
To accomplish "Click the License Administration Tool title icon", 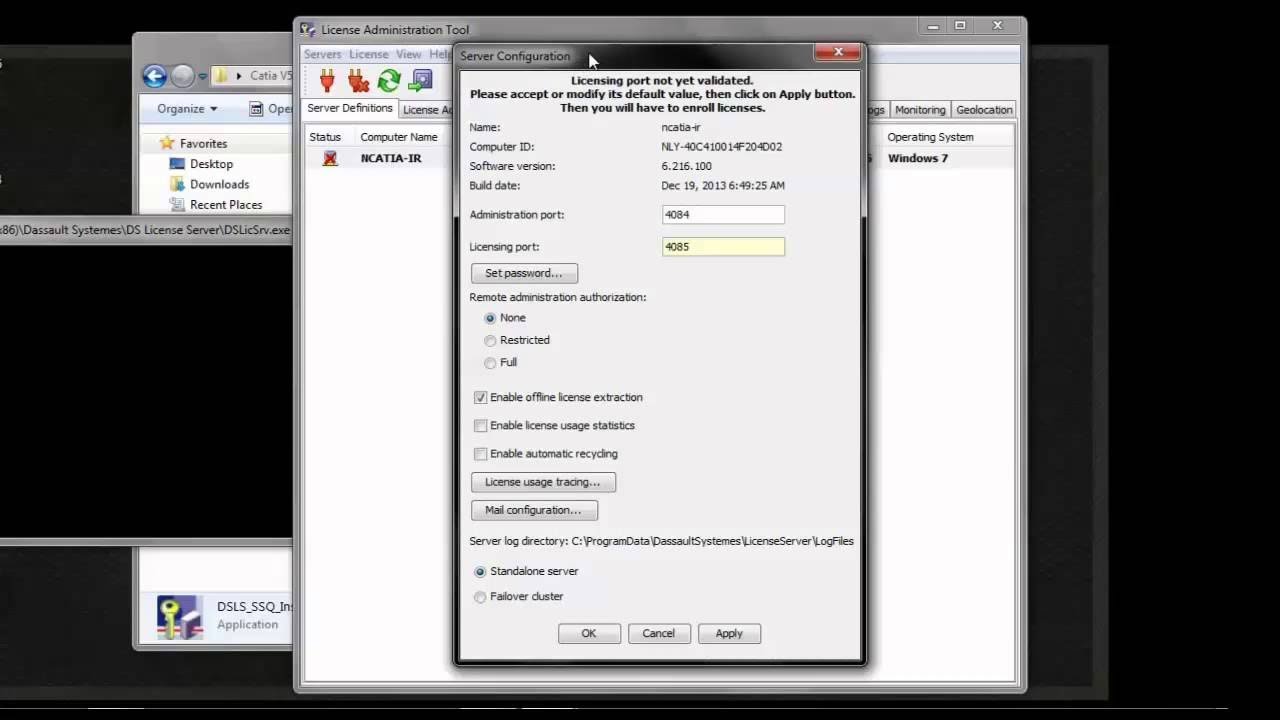I will coord(308,29).
